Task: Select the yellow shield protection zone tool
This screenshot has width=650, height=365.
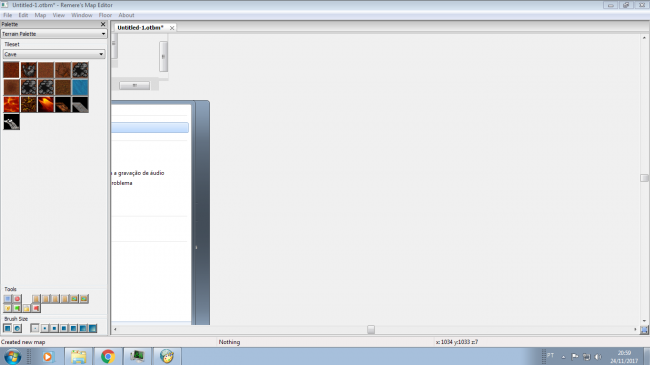Action: point(7,308)
